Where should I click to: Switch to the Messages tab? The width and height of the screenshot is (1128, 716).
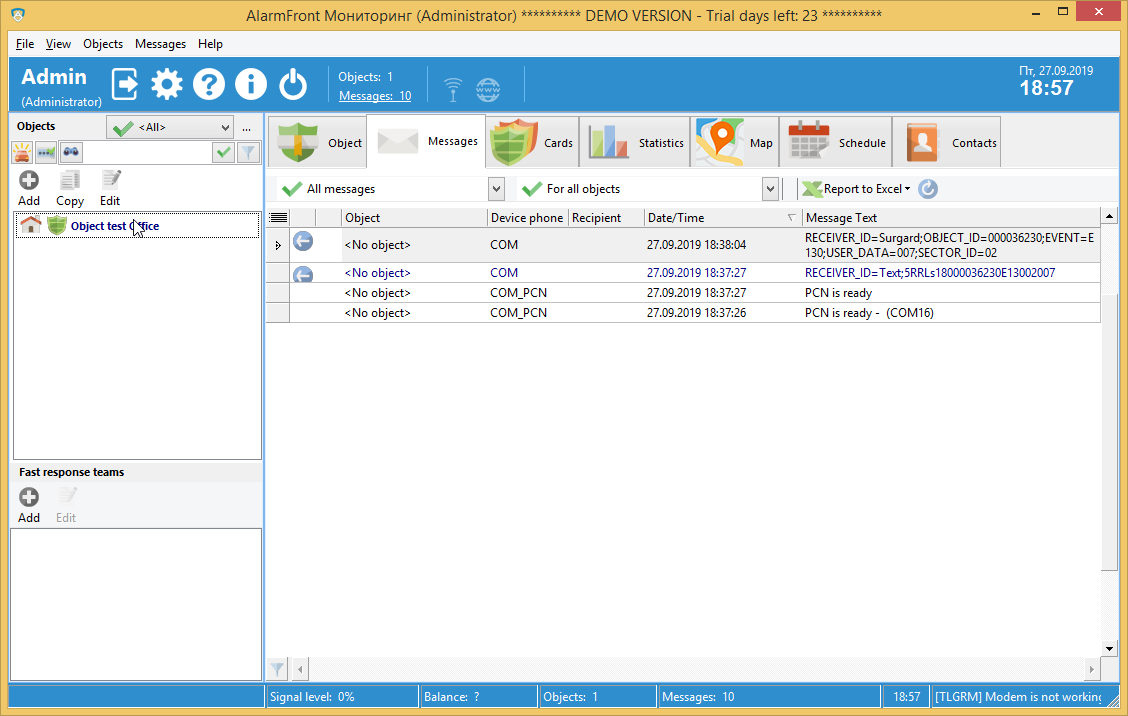point(426,141)
